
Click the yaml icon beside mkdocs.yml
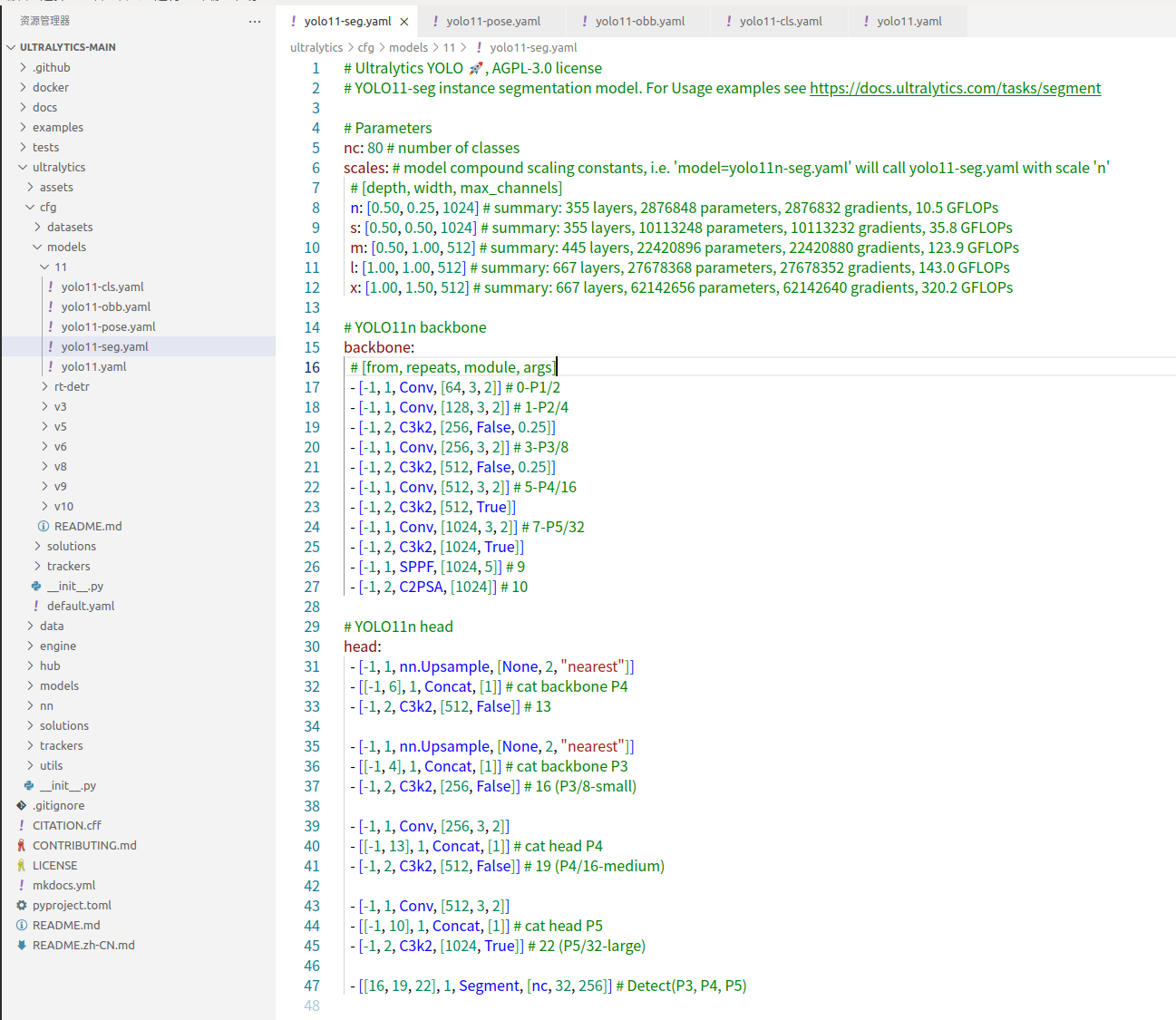22,885
